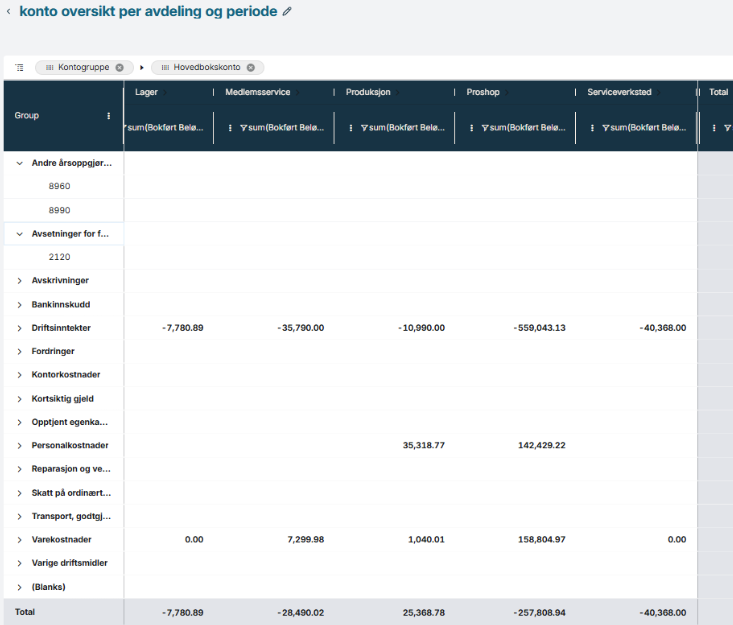Remove the Hovedbokskonto grouping chip
The height and width of the screenshot is (625, 733).
(x=251, y=67)
